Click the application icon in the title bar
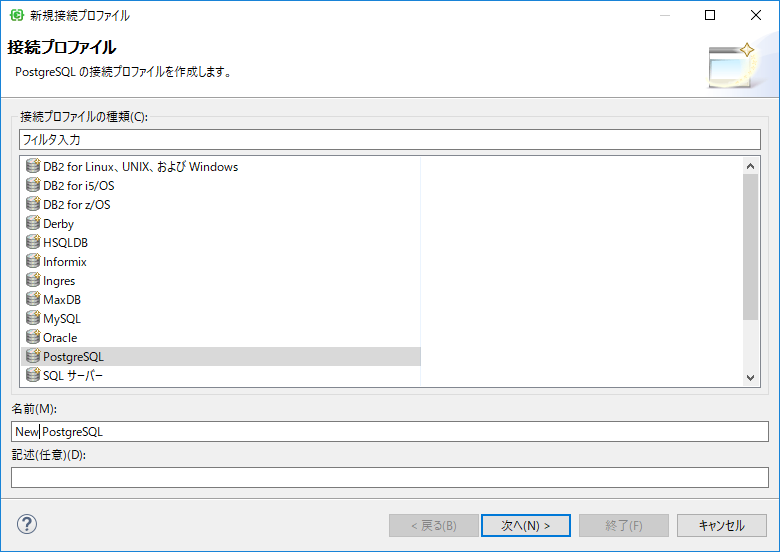The height and width of the screenshot is (553, 781). pyautogui.click(x=17, y=15)
